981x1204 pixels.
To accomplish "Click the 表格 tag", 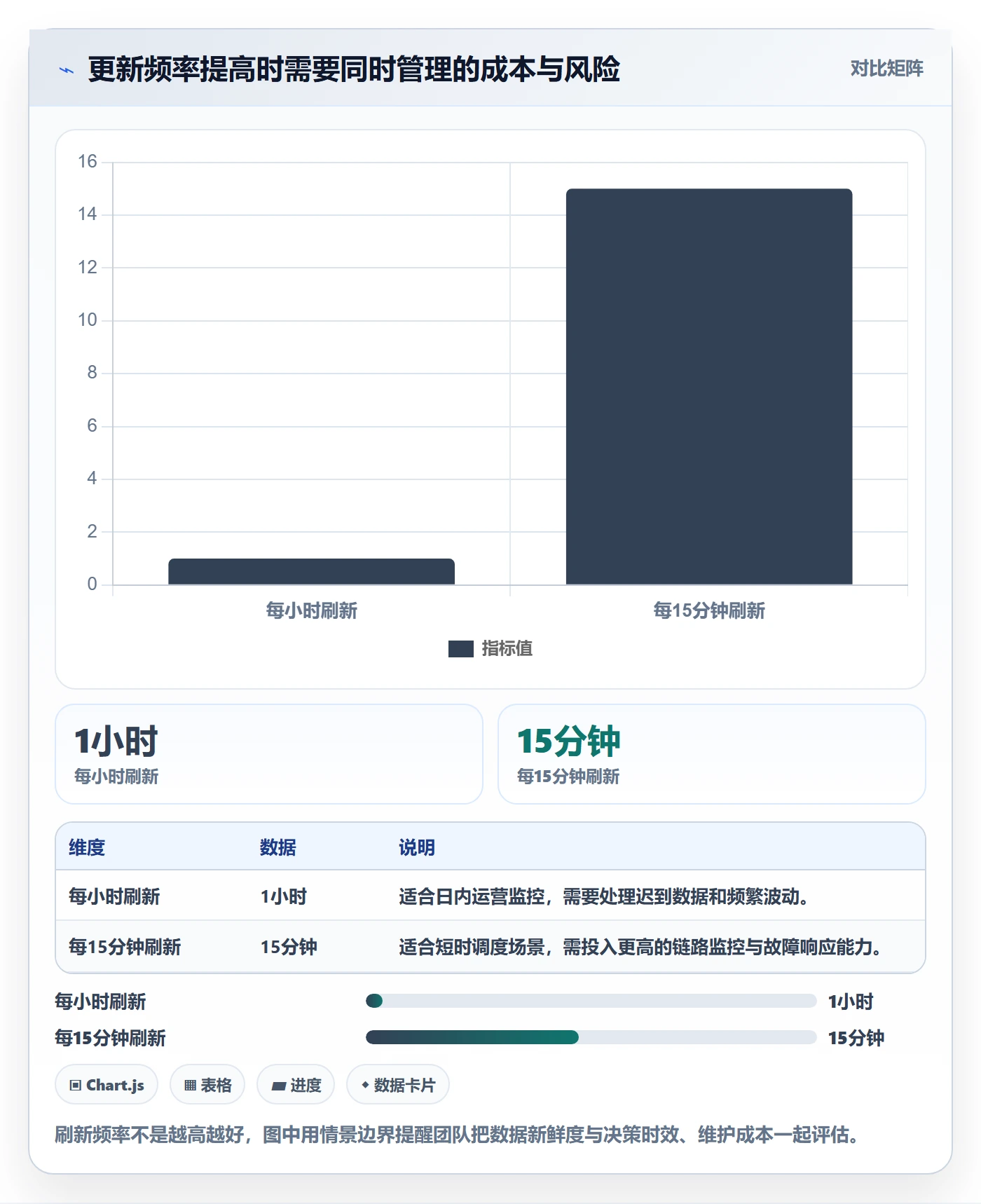I will coord(207,1085).
